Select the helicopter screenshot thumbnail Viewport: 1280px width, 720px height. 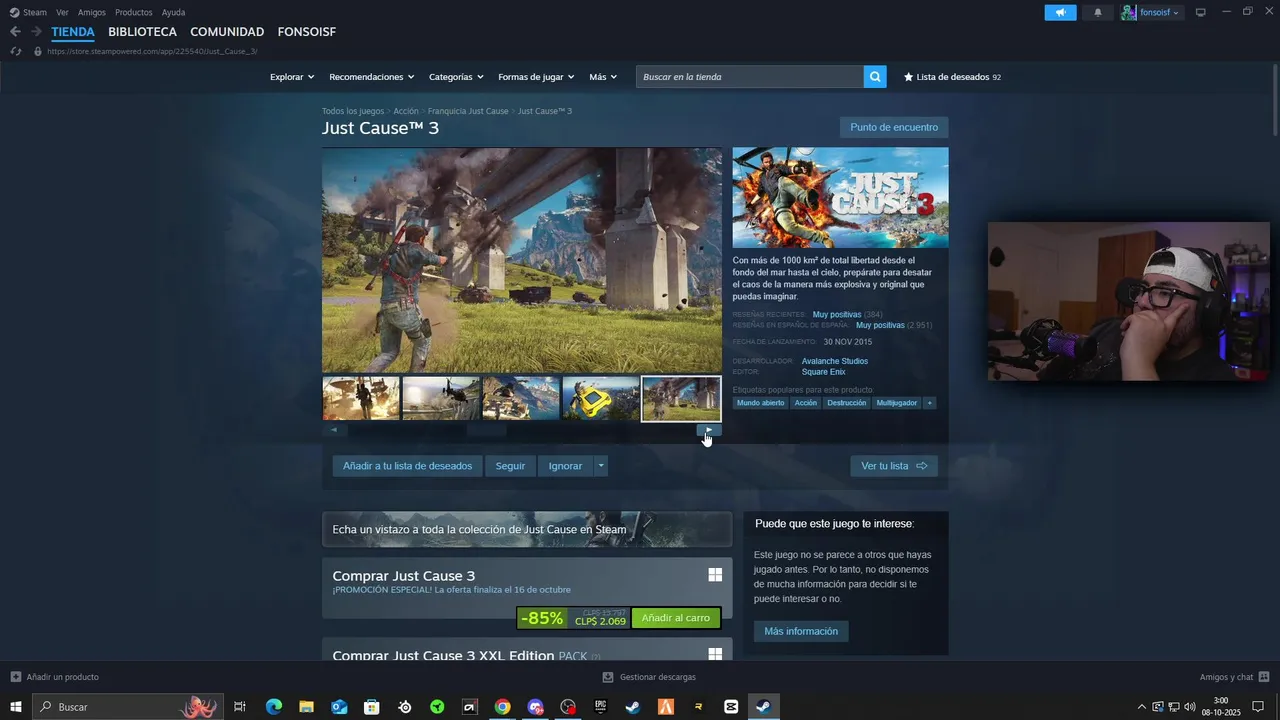(x=441, y=398)
